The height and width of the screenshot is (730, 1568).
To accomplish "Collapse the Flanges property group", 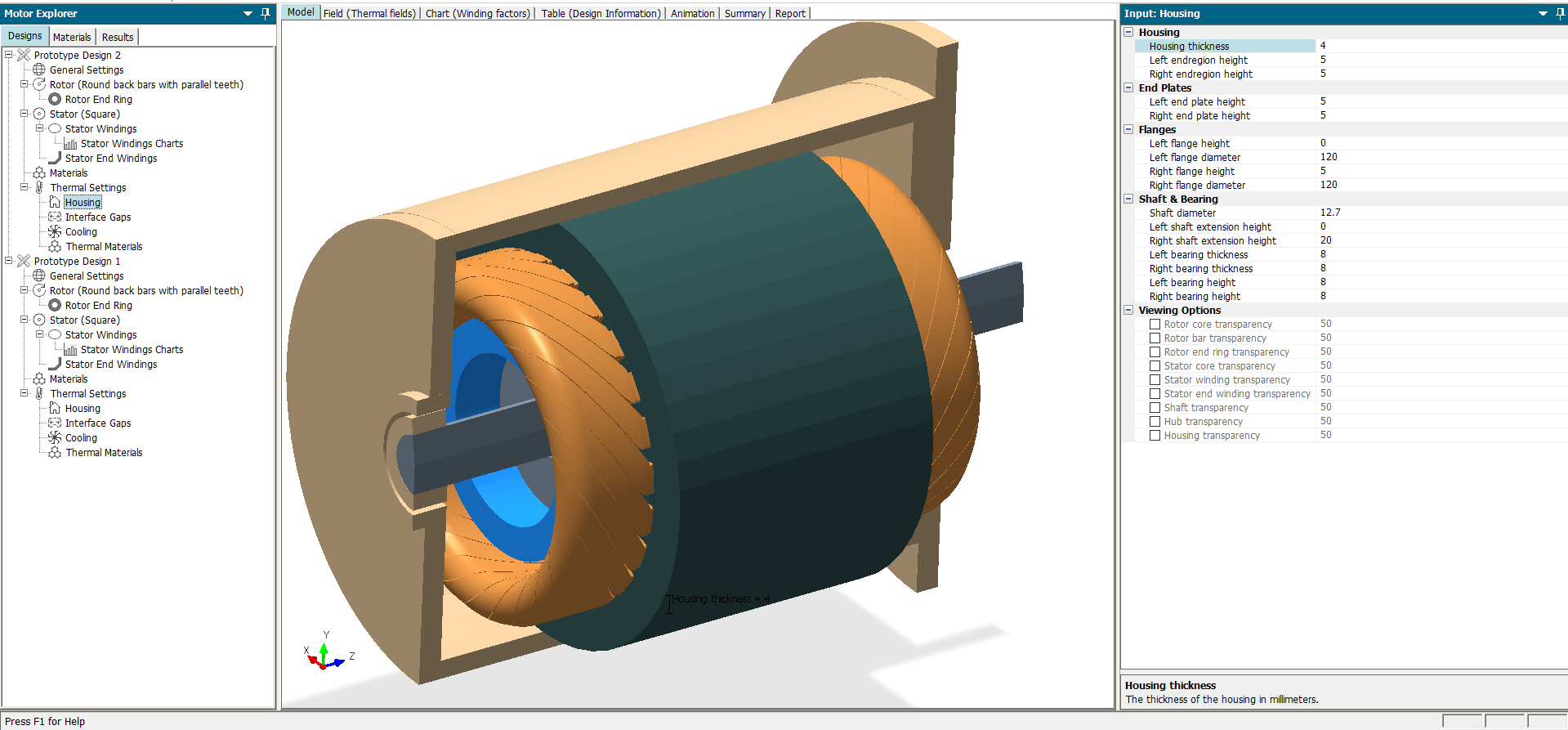I will coord(1128,129).
